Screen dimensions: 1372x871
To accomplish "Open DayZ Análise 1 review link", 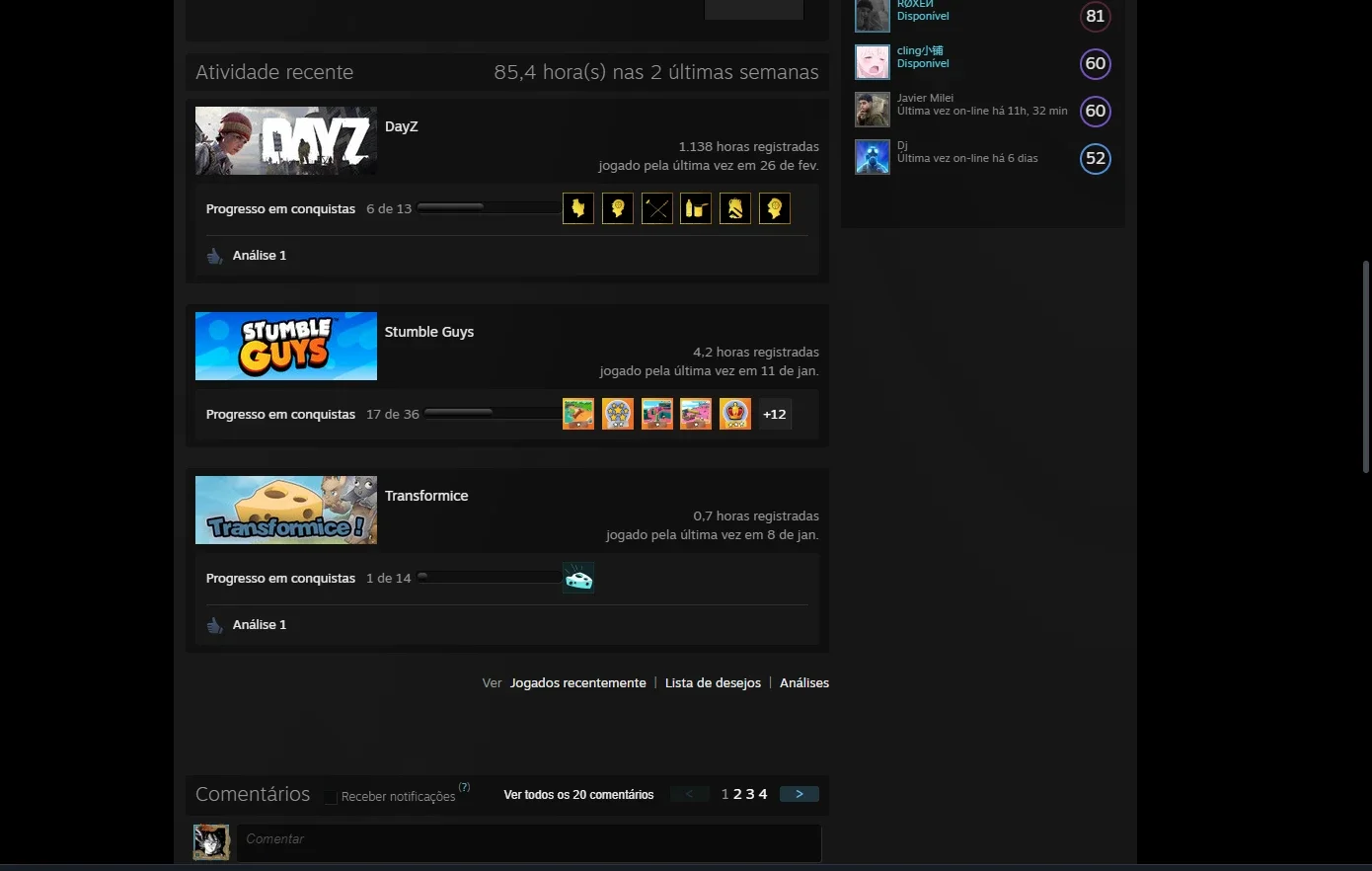I will point(260,255).
